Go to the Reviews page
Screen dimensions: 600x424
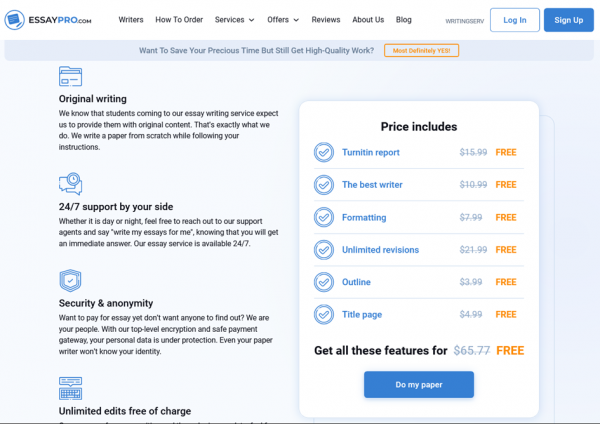point(326,20)
